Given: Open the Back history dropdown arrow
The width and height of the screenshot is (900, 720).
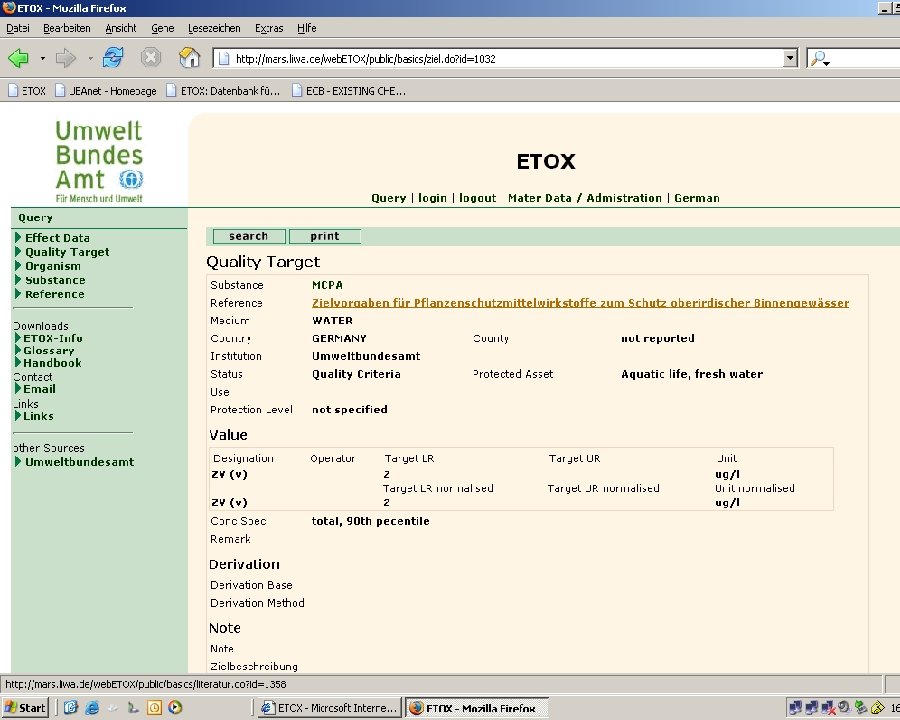Looking at the screenshot, I should [42, 58].
